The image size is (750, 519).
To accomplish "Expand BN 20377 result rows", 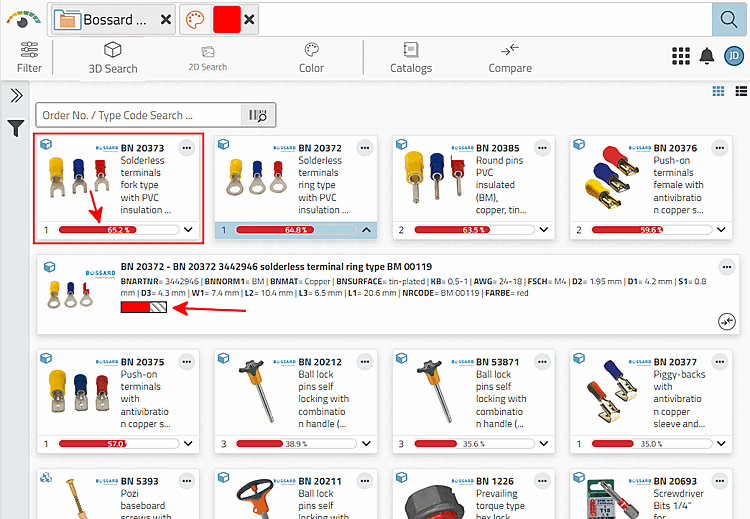I will (721, 443).
